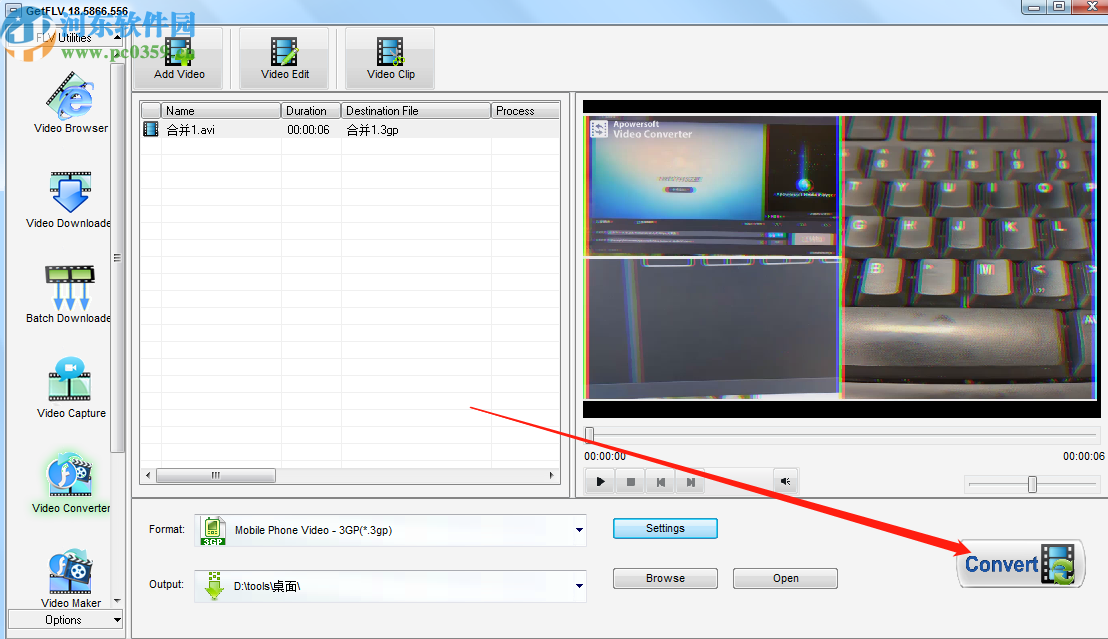This screenshot has width=1108, height=639.
Task: Click Open to view output folder
Action: pyautogui.click(x=785, y=578)
